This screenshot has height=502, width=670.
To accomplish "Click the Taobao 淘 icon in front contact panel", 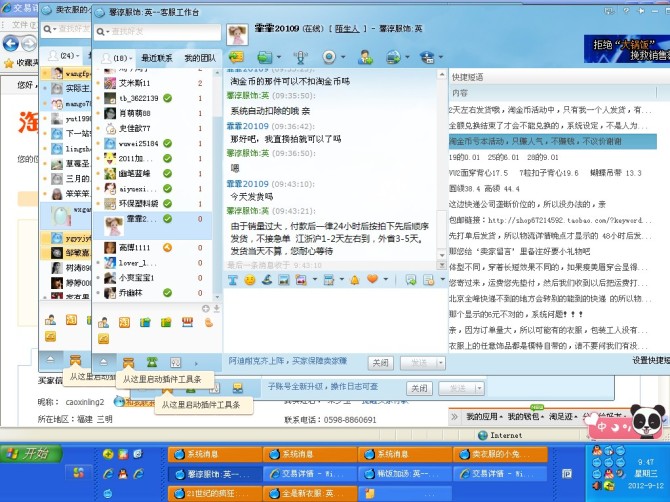I will 124,322.
